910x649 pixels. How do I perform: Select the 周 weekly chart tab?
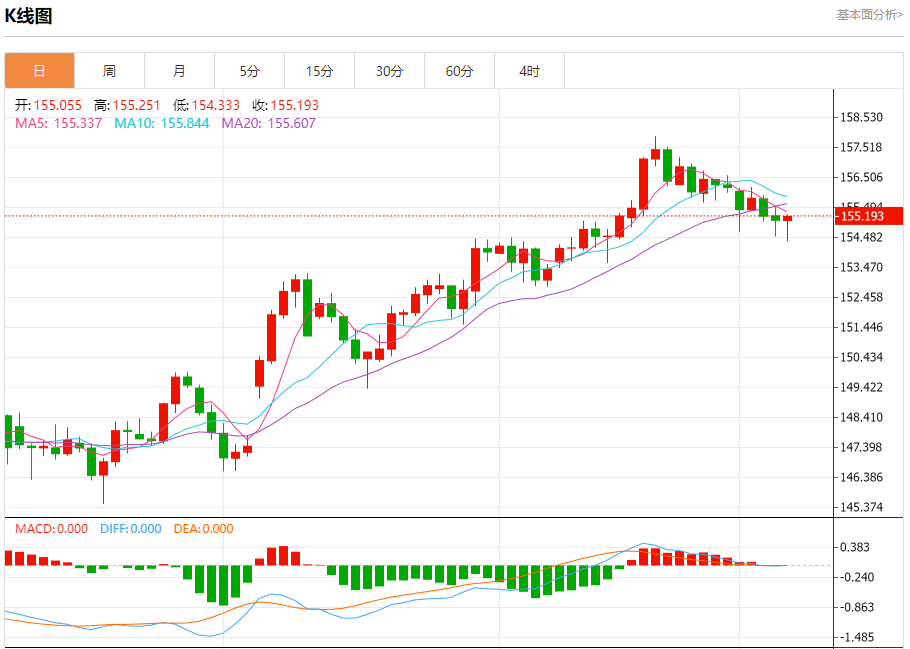coord(109,71)
